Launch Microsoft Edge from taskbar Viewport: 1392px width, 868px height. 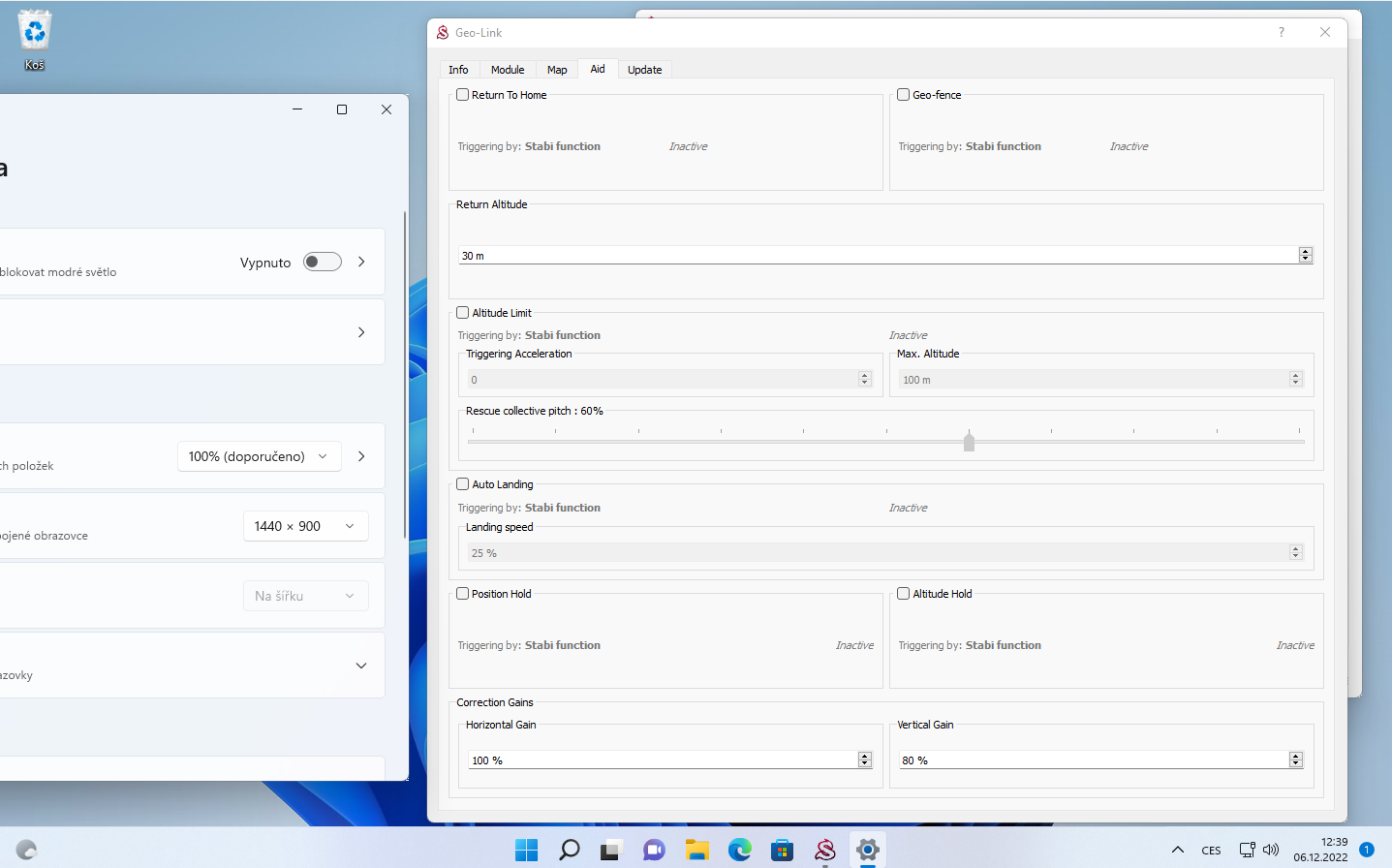(x=740, y=850)
